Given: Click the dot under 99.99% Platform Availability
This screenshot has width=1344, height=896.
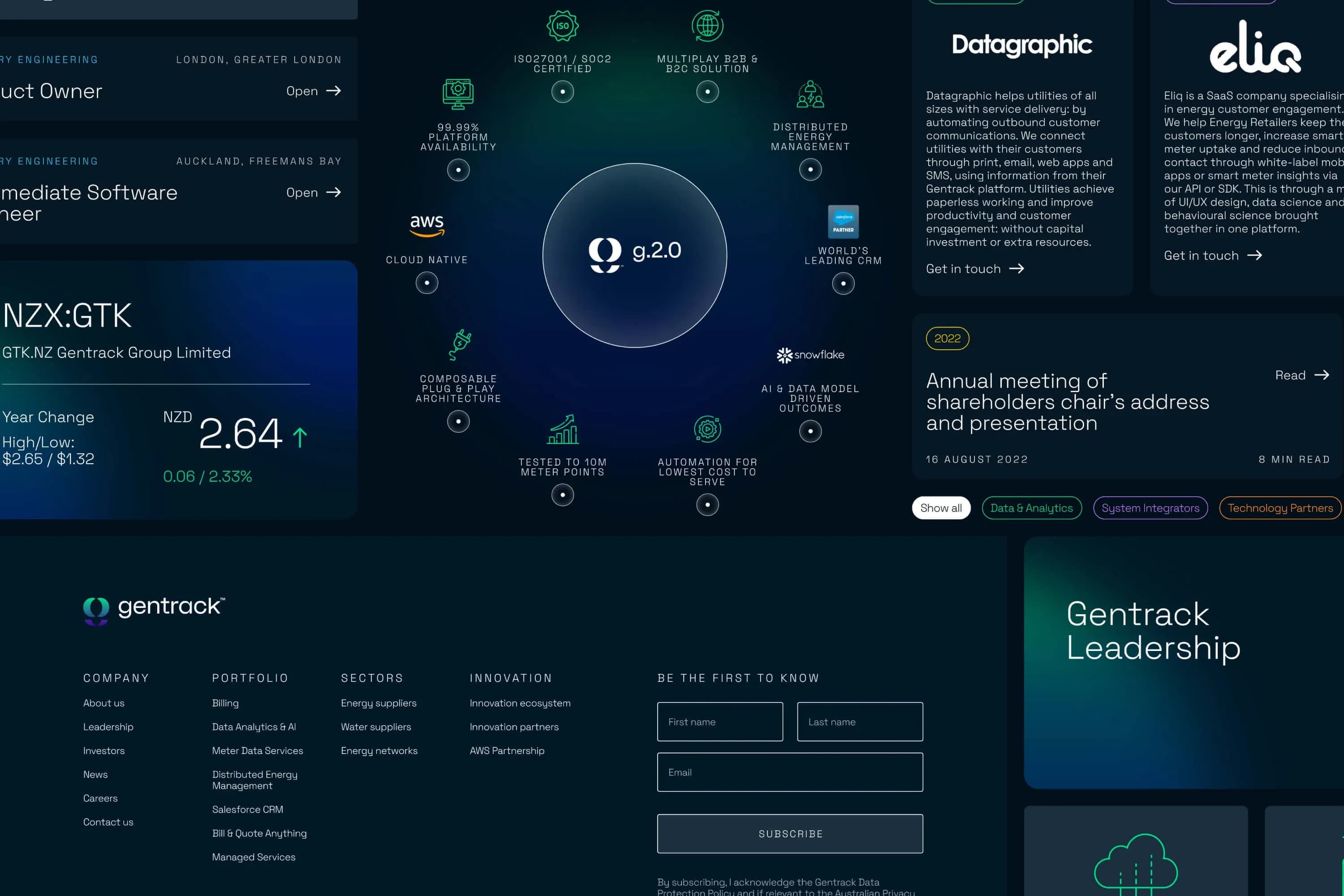Looking at the screenshot, I should pos(458,170).
